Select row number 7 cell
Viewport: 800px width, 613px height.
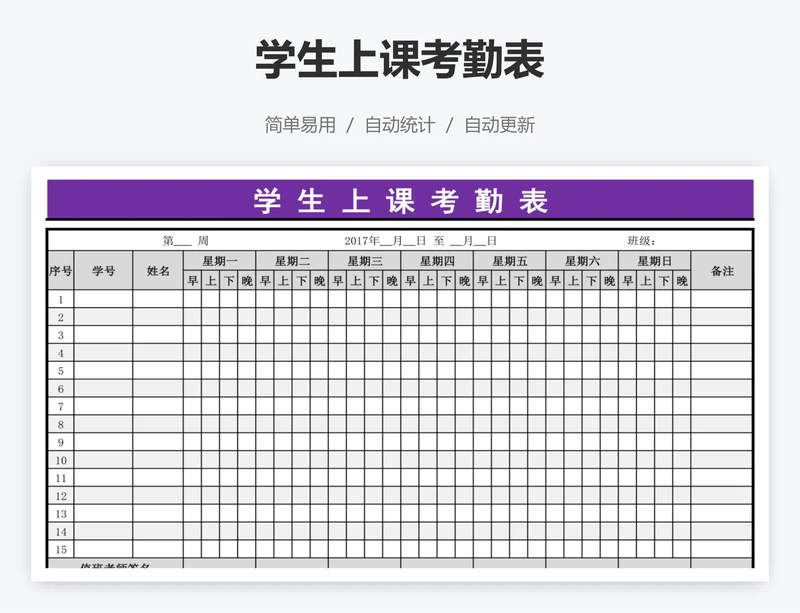point(61,407)
